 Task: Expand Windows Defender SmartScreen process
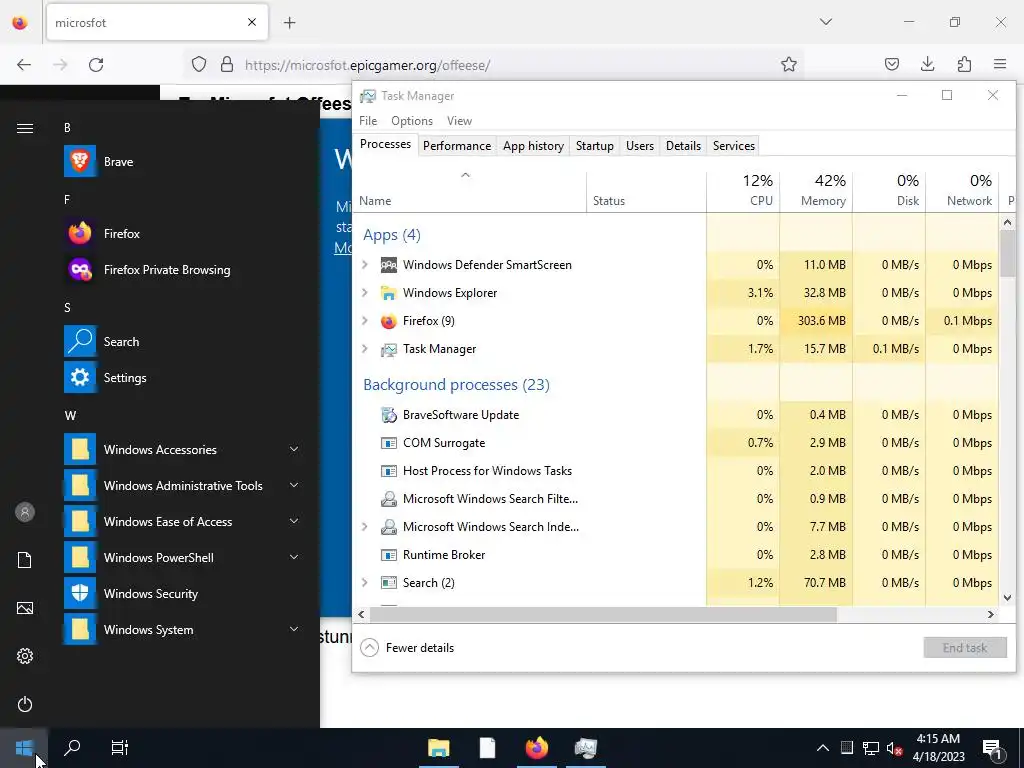365,264
